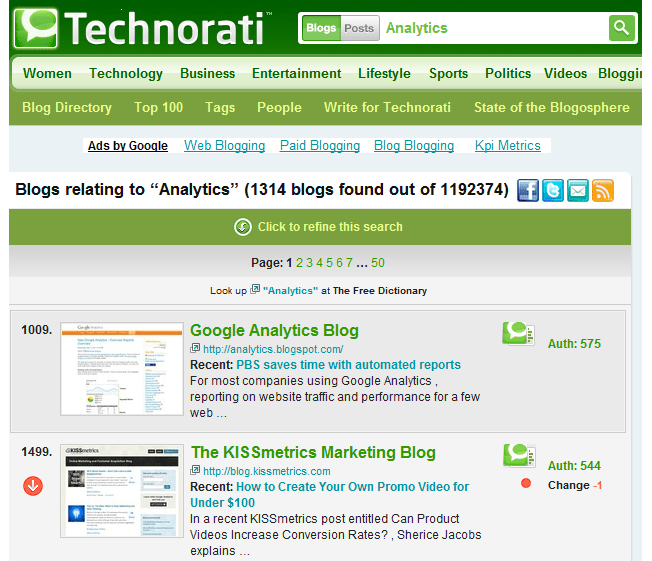Open How to Create Your Own Promo Video post
This screenshot has height=561, width=652.
coord(329,494)
